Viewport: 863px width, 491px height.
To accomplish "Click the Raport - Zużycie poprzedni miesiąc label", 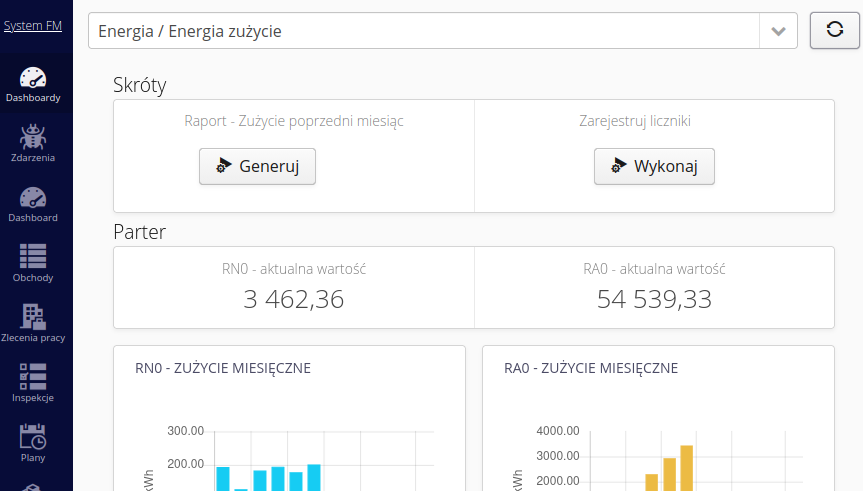I will tap(294, 121).
